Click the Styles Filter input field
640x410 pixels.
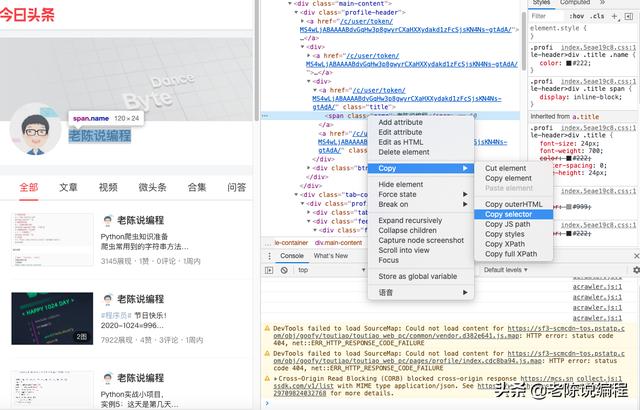click(547, 16)
